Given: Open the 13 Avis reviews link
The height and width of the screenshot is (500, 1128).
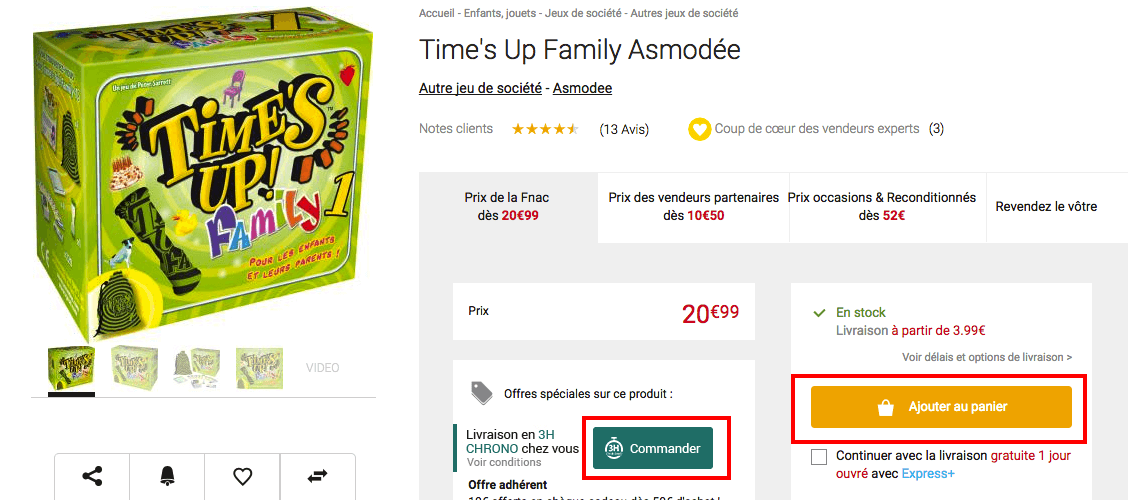Looking at the screenshot, I should coord(624,129).
